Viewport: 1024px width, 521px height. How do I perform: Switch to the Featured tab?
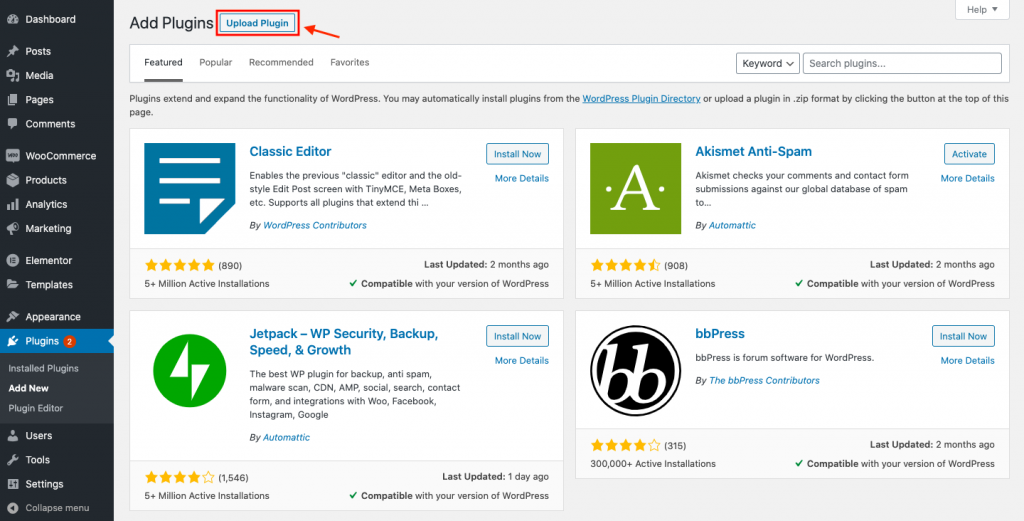(x=163, y=63)
